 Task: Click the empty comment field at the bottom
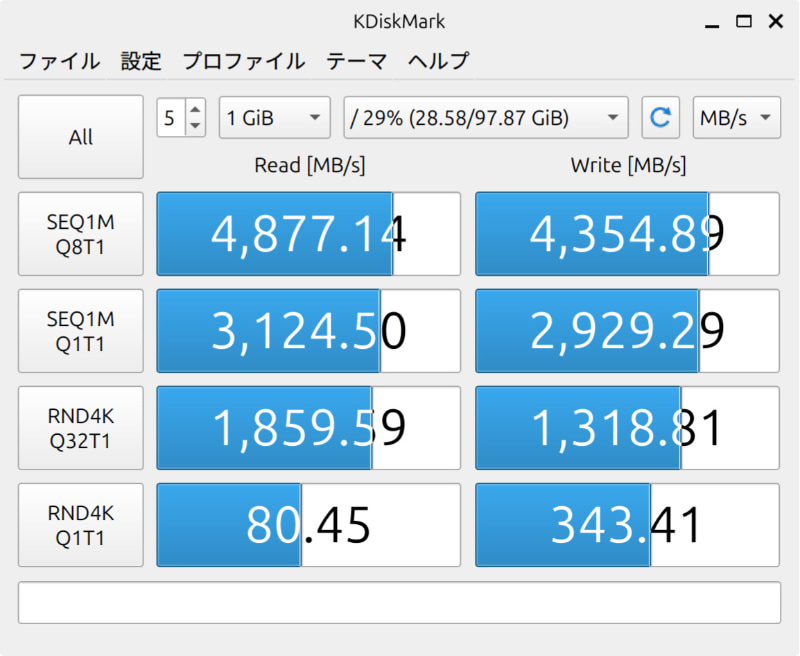tap(399, 602)
